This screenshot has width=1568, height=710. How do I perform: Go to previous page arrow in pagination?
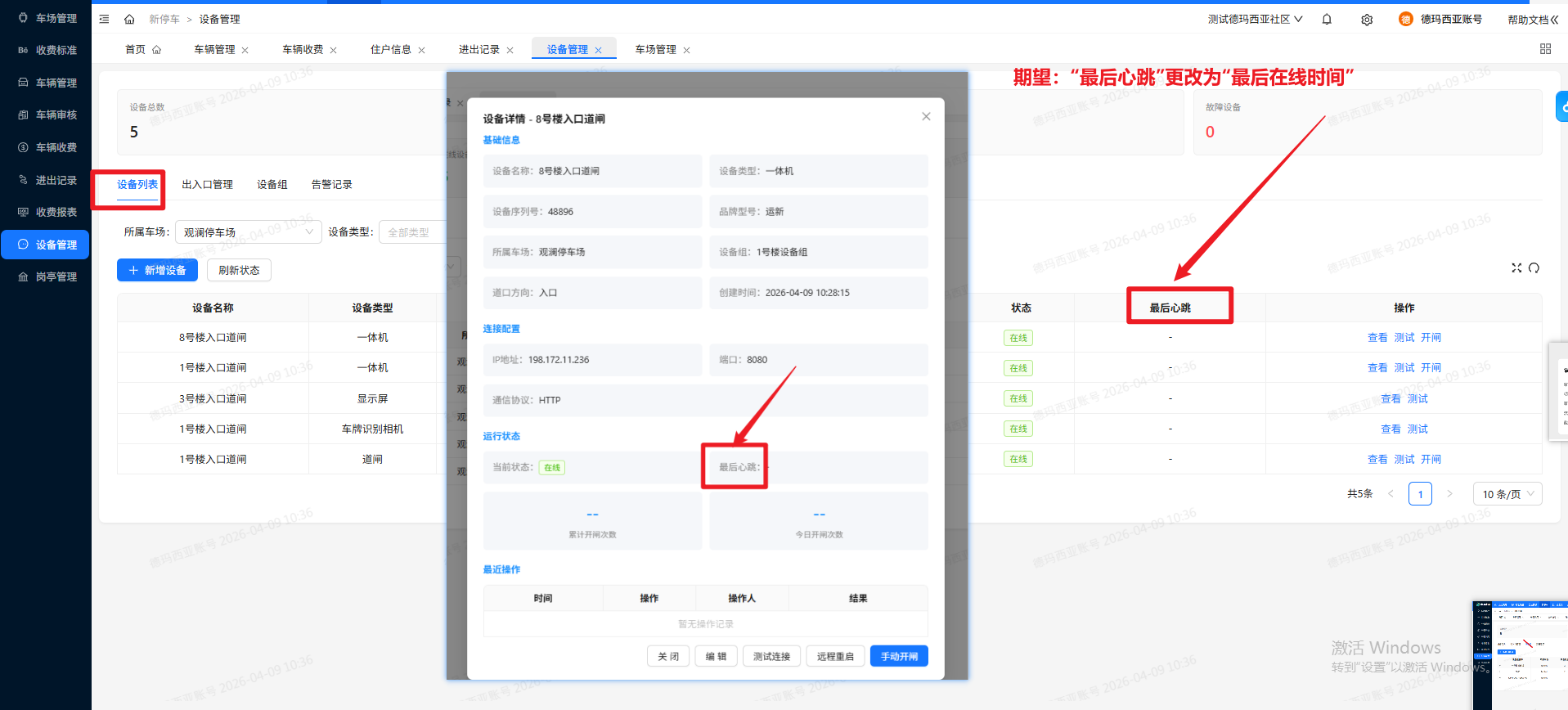coord(1391,494)
